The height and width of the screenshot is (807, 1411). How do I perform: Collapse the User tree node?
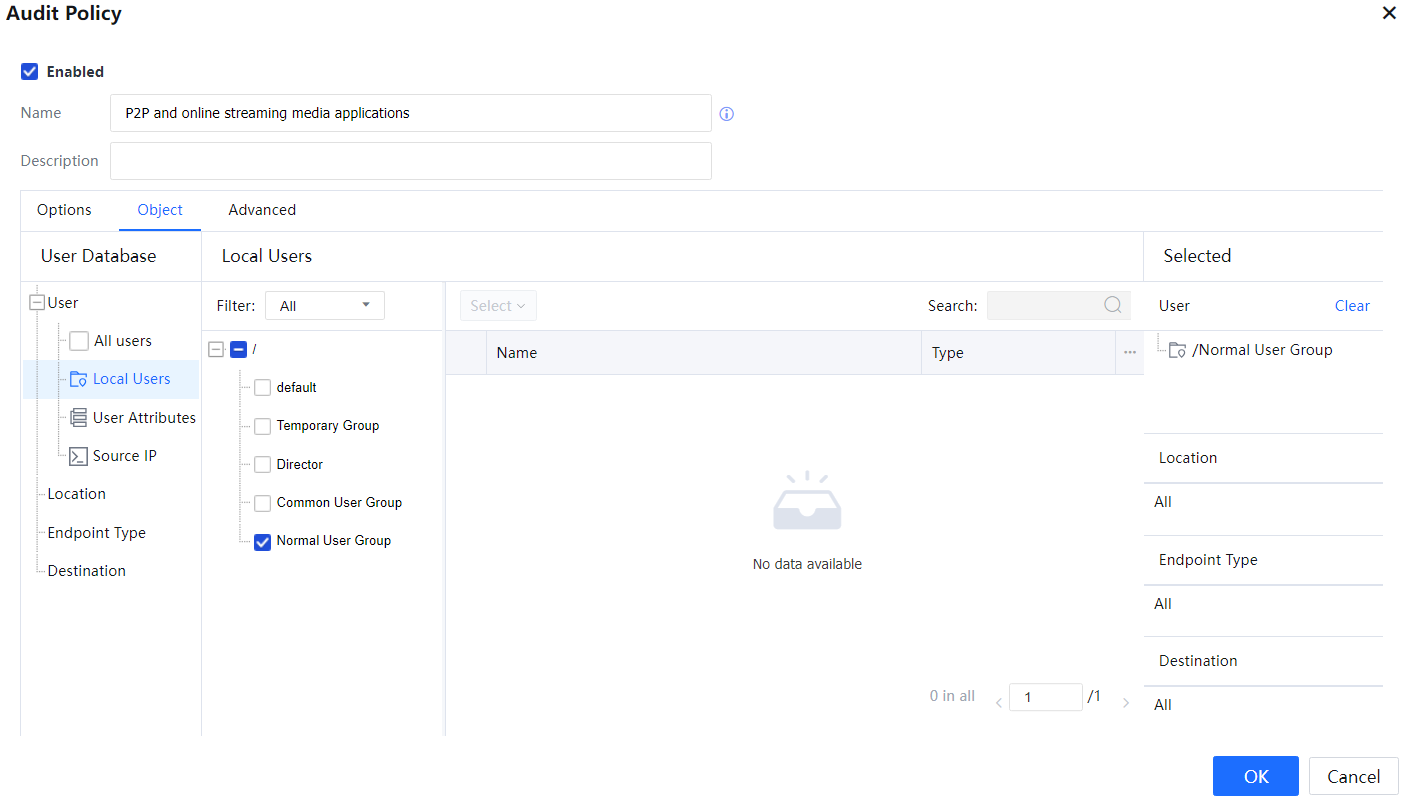pyautogui.click(x=37, y=303)
